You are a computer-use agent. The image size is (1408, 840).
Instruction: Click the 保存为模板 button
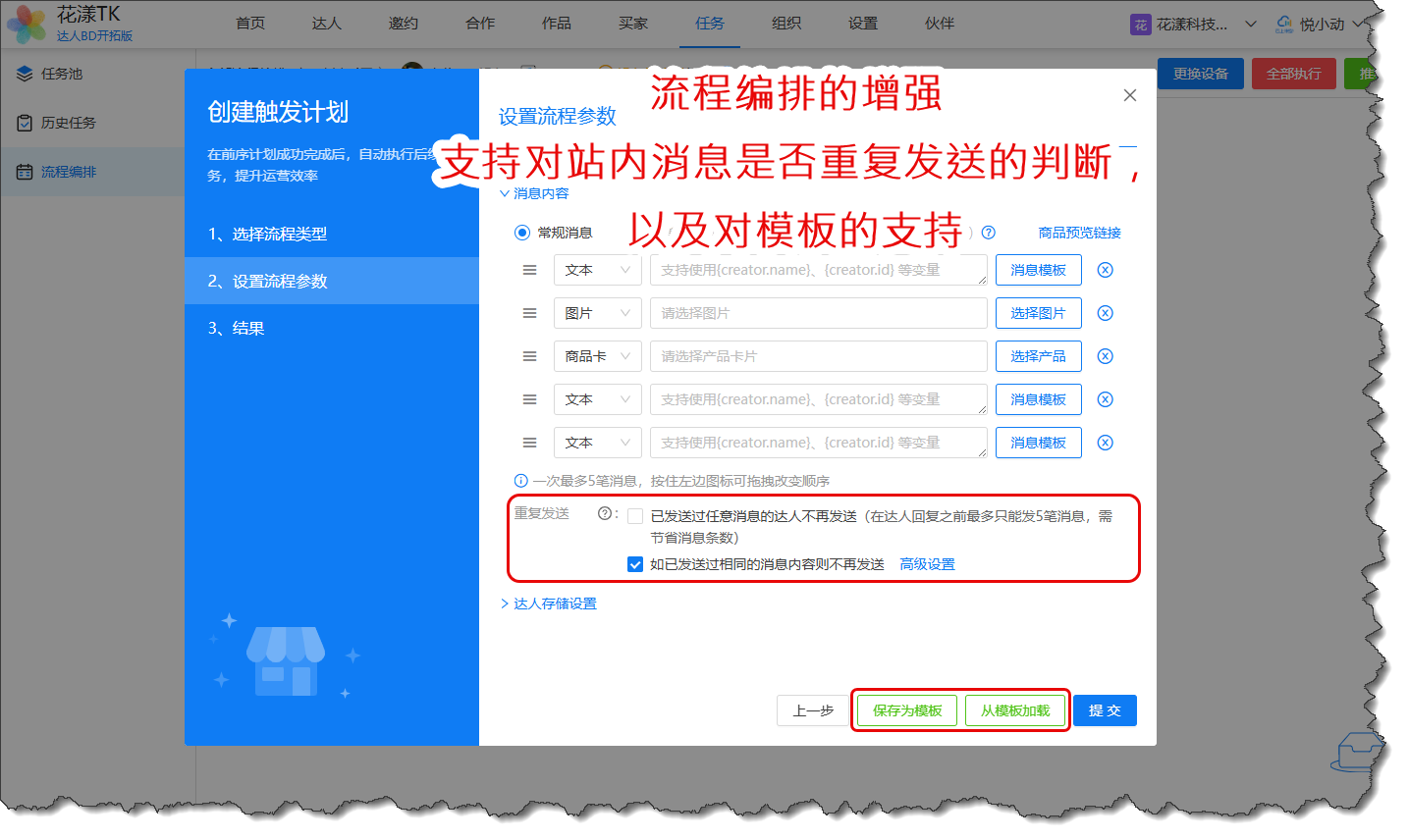click(906, 710)
